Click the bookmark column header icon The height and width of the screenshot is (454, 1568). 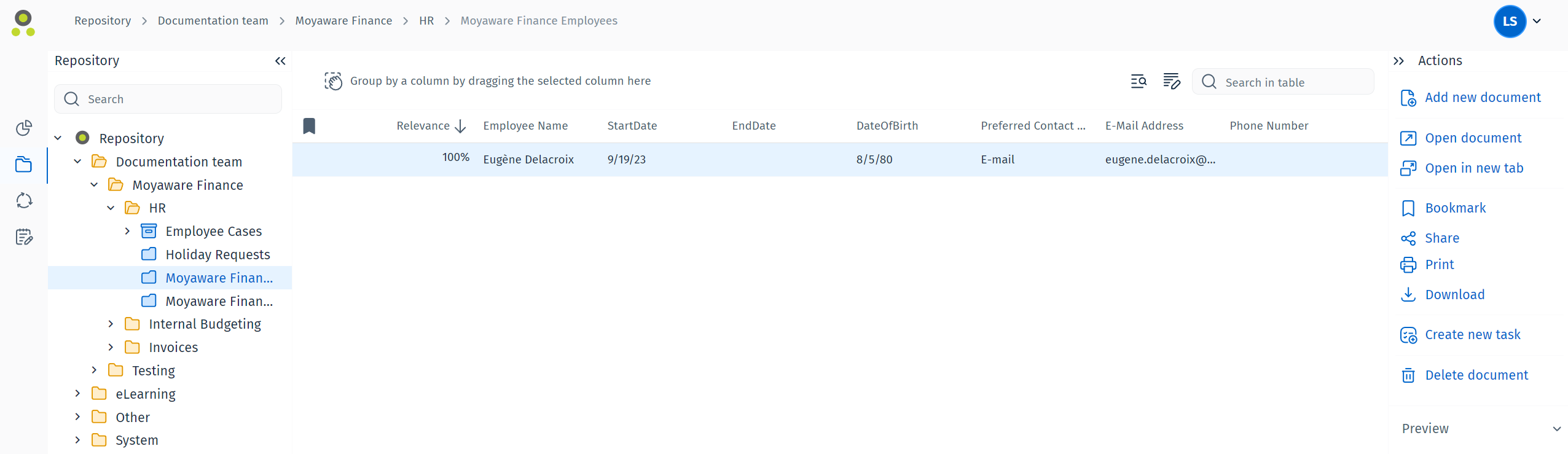tap(309, 126)
